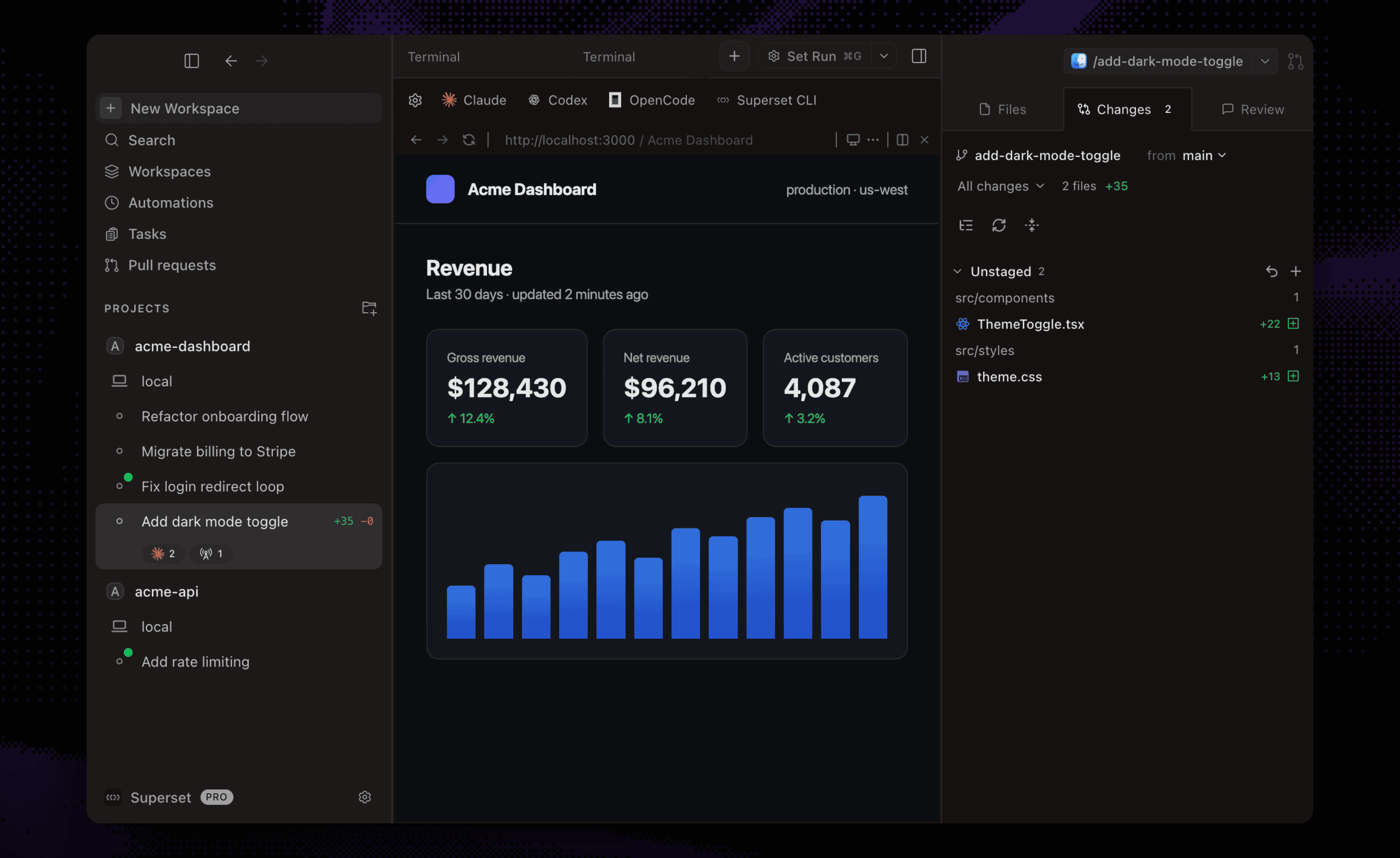Image resolution: width=1400 pixels, height=858 pixels.
Task: Open the All changes filter dropdown
Action: pos(1001,186)
